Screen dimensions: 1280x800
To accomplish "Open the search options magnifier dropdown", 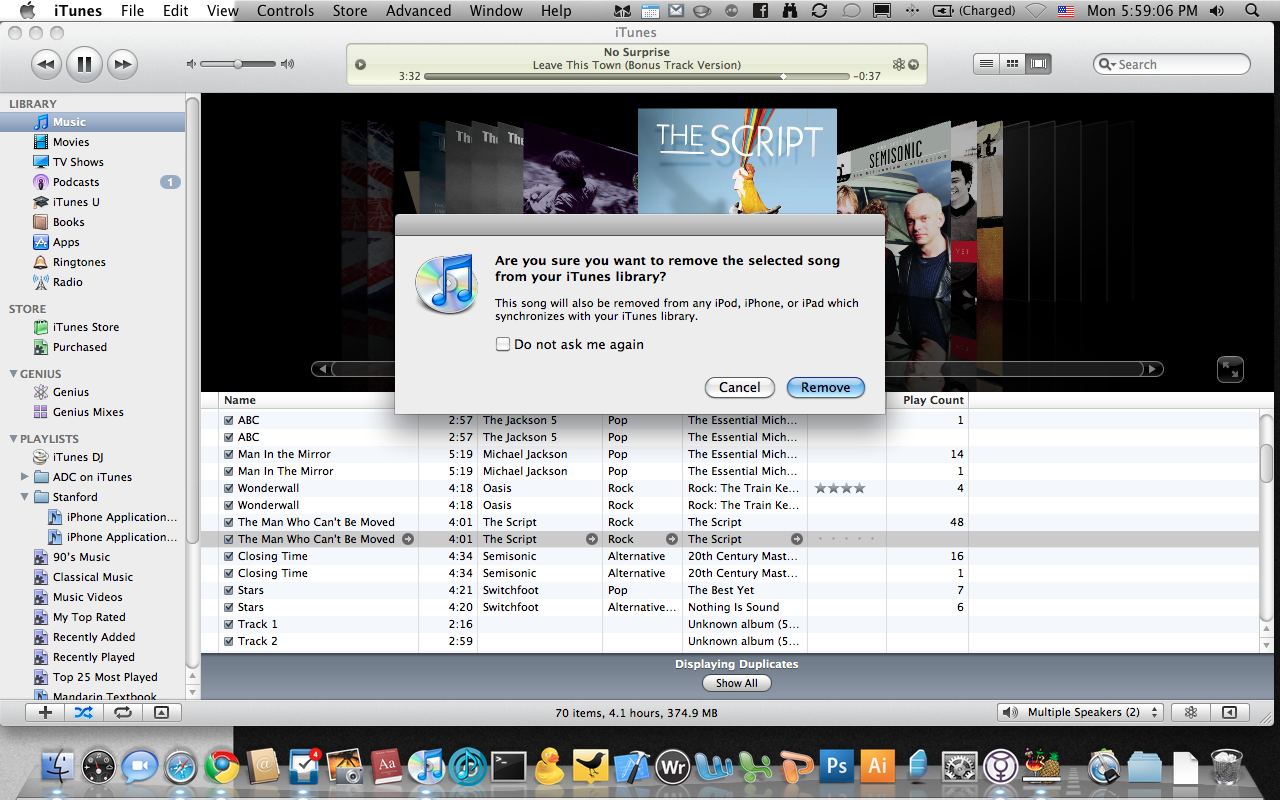I will [x=1108, y=64].
